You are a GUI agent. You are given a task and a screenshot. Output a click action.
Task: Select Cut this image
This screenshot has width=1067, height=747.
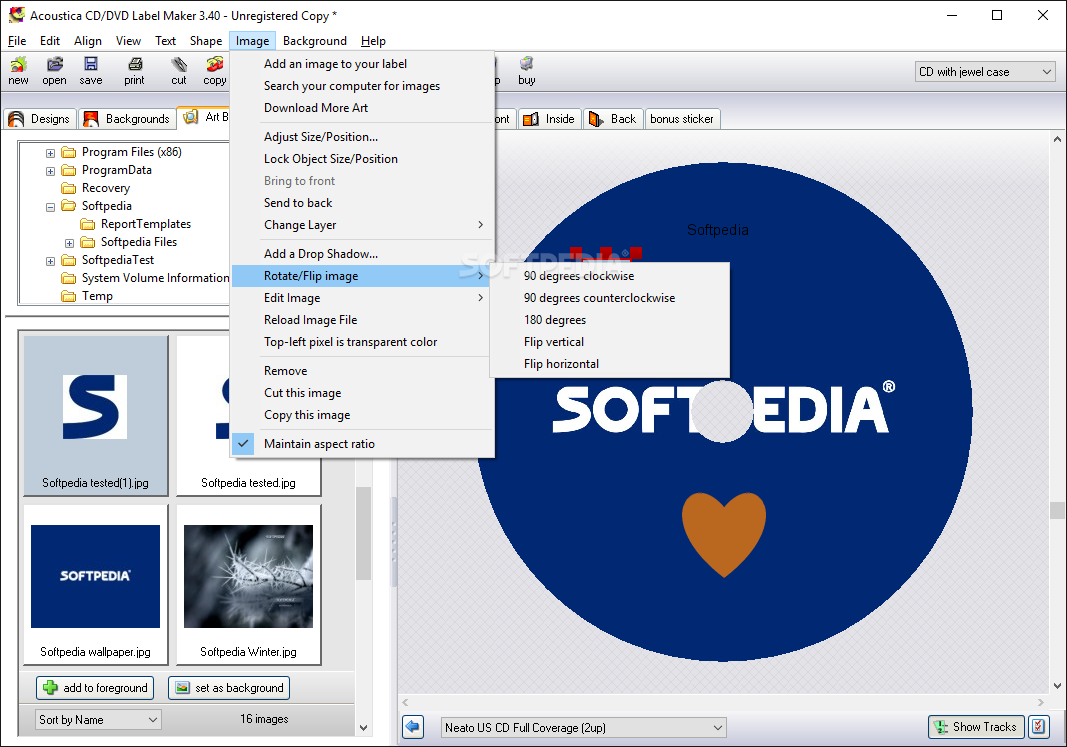[x=363, y=393]
